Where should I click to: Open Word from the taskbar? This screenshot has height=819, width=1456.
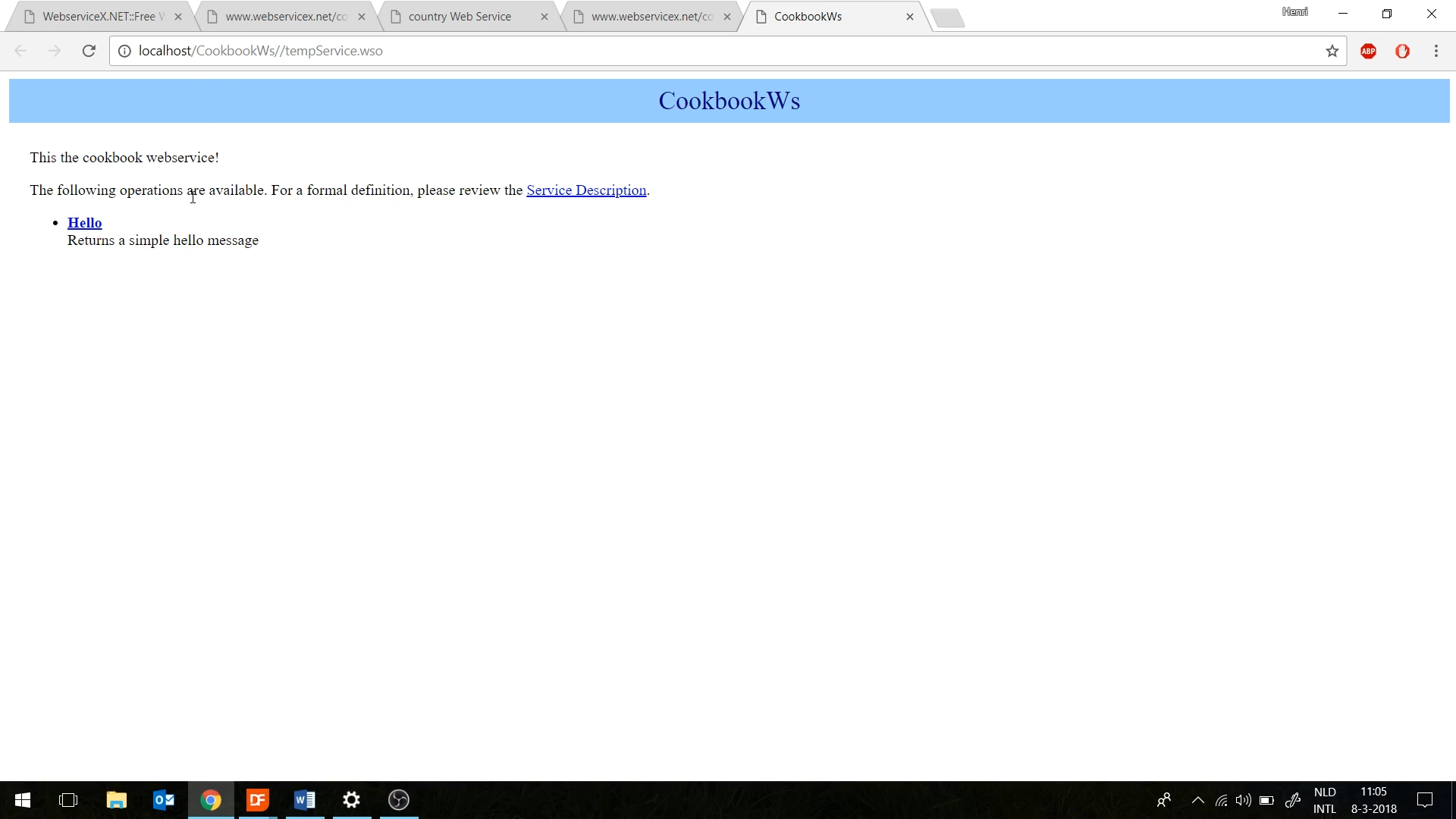coord(305,800)
